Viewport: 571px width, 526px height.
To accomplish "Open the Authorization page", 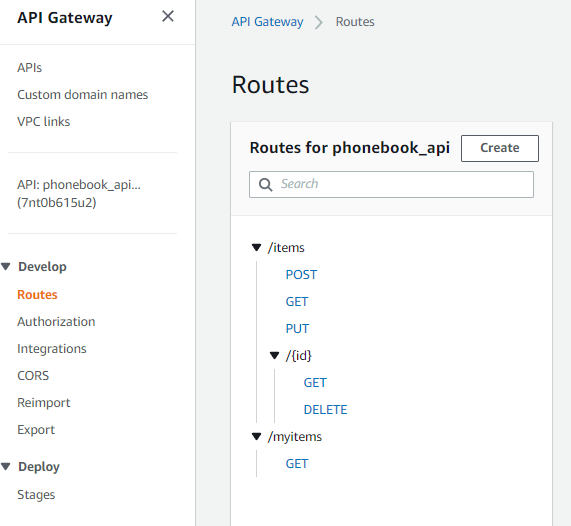I will pyautogui.click(x=56, y=322).
